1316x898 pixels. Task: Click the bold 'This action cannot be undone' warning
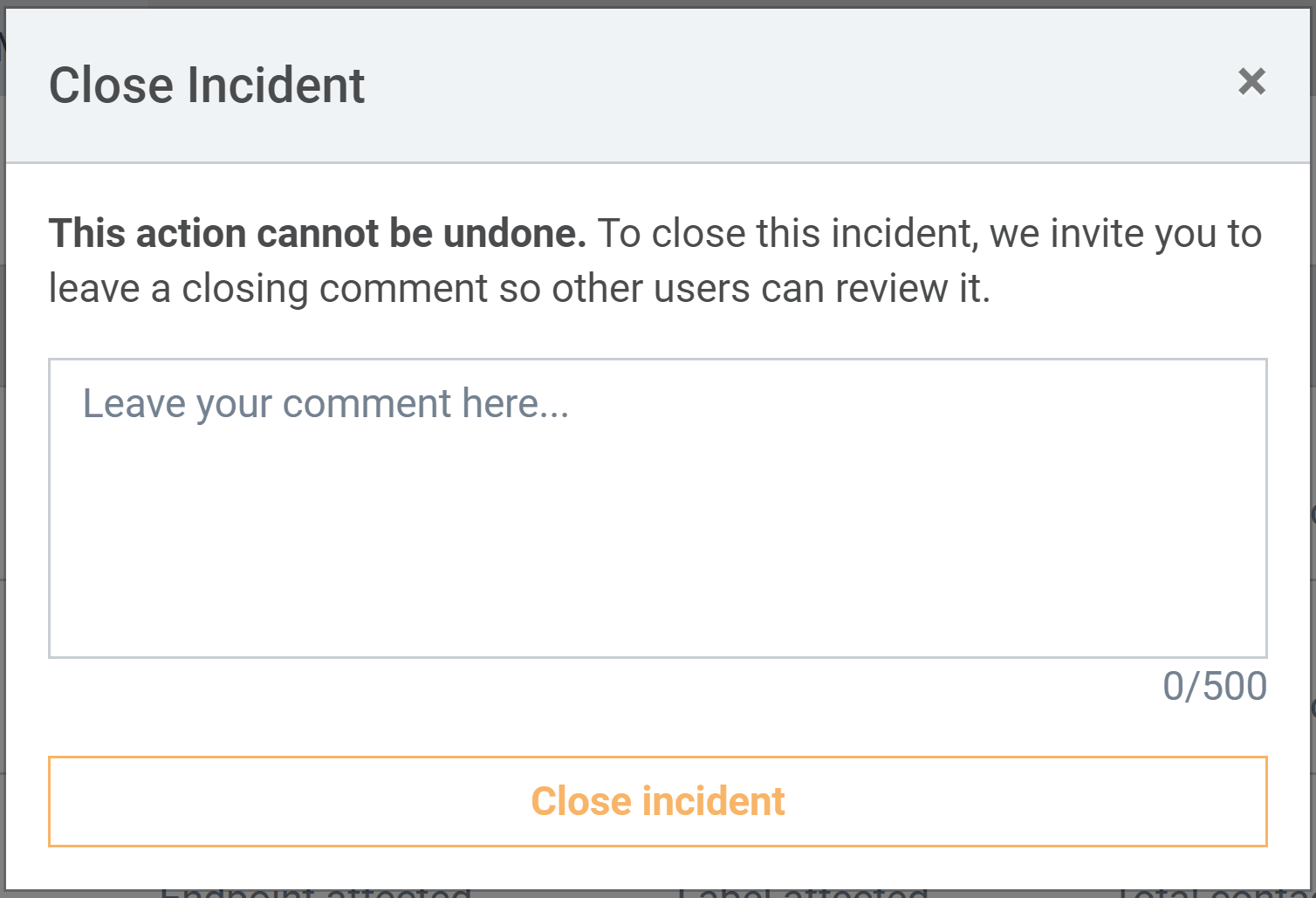(x=318, y=234)
